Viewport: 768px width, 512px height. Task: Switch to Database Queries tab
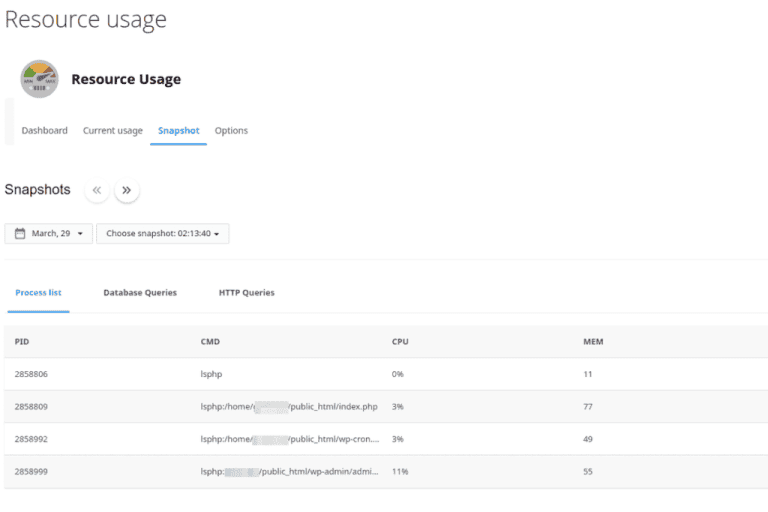140,293
